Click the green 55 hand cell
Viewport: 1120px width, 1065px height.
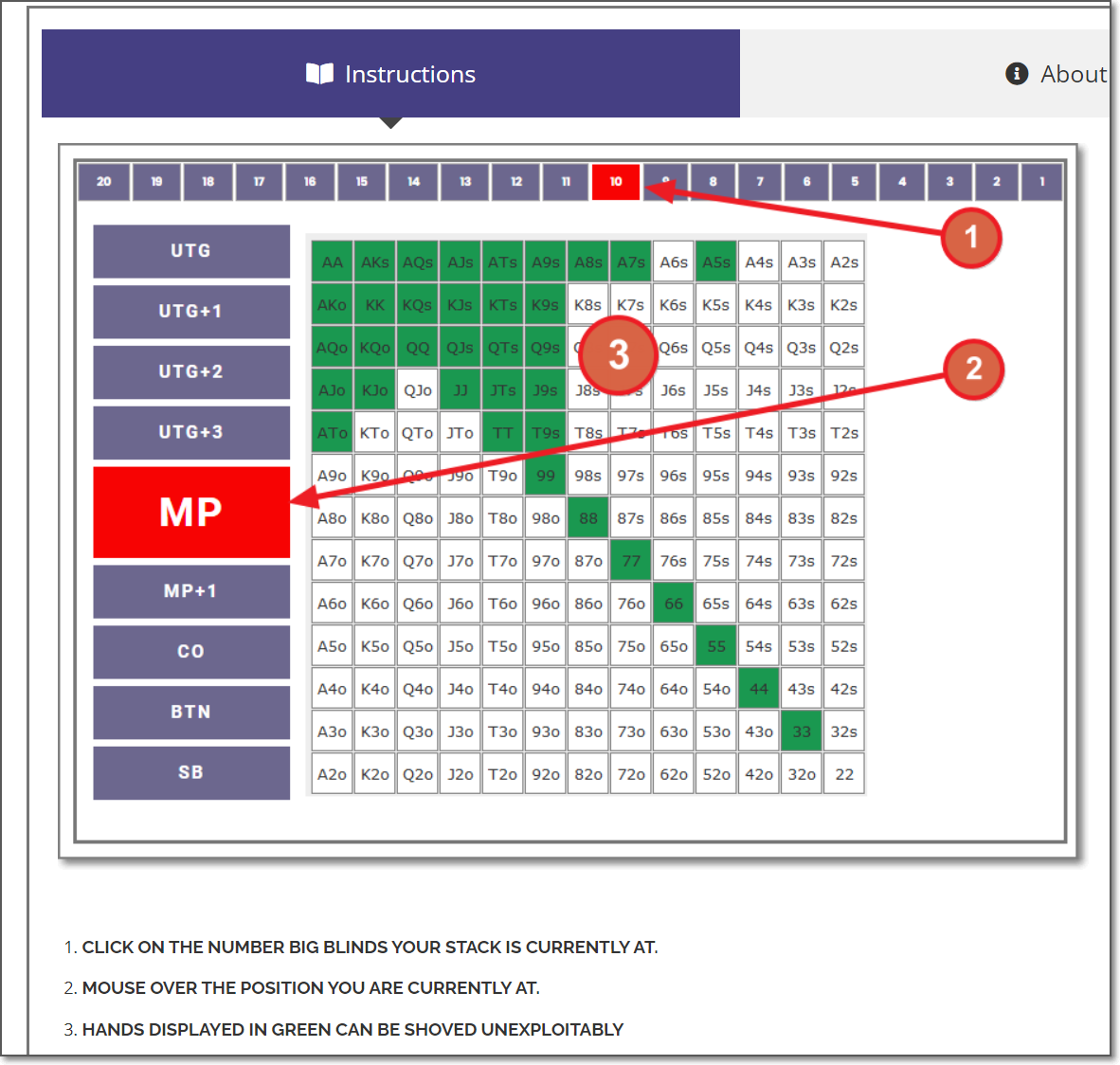pos(715,645)
